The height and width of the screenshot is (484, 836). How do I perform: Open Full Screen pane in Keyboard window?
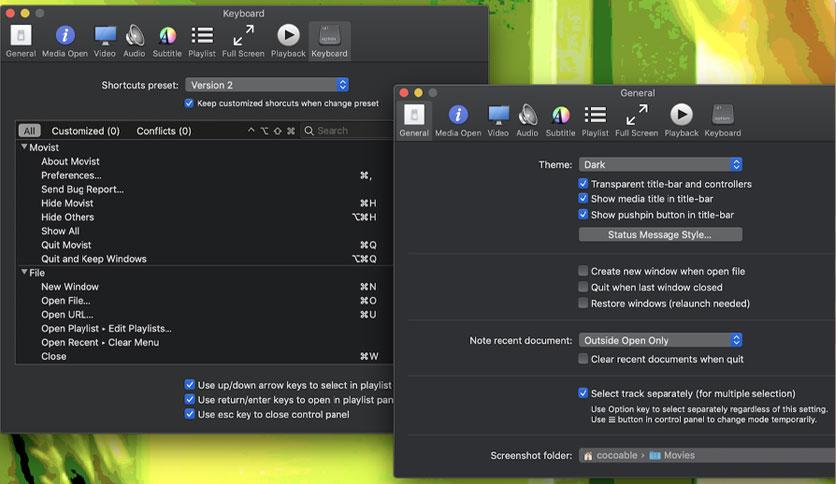tap(243, 41)
